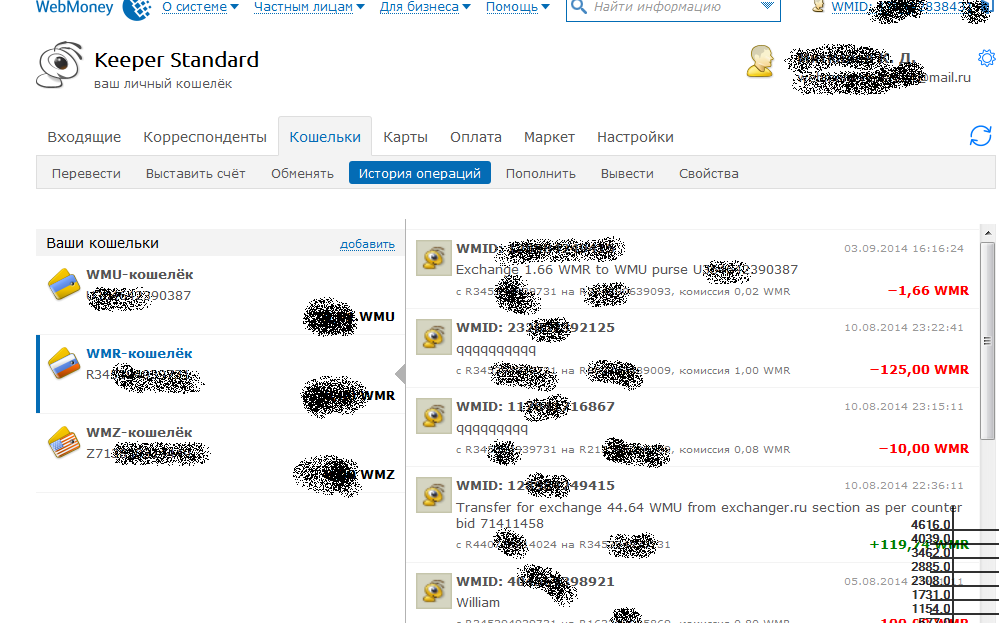Click the 'Обменять' button

[x=302, y=173]
